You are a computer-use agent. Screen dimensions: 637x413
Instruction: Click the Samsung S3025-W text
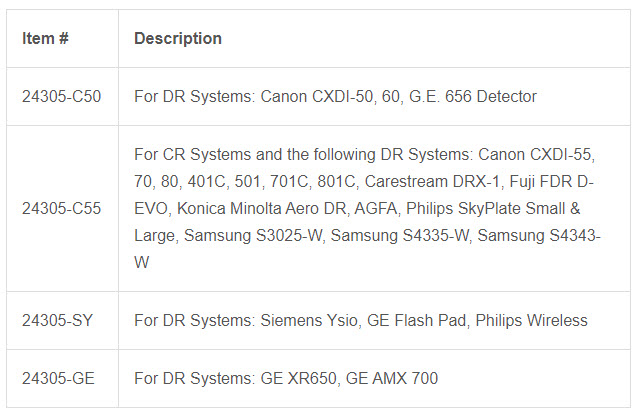click(253, 236)
